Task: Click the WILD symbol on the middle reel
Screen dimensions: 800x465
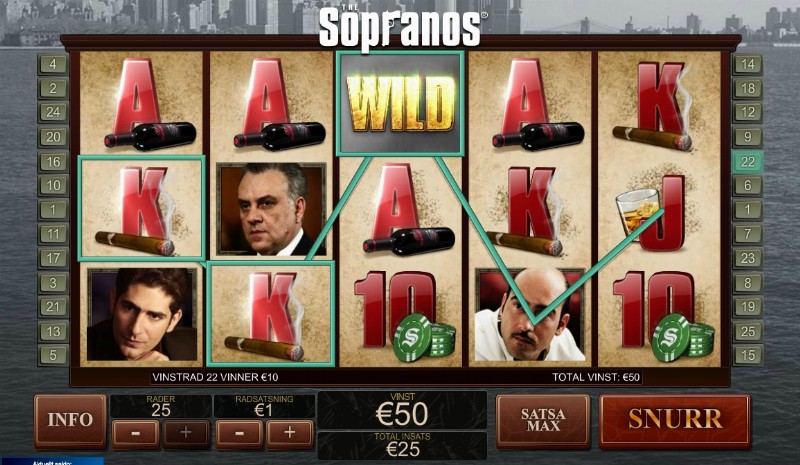Action: coord(400,103)
